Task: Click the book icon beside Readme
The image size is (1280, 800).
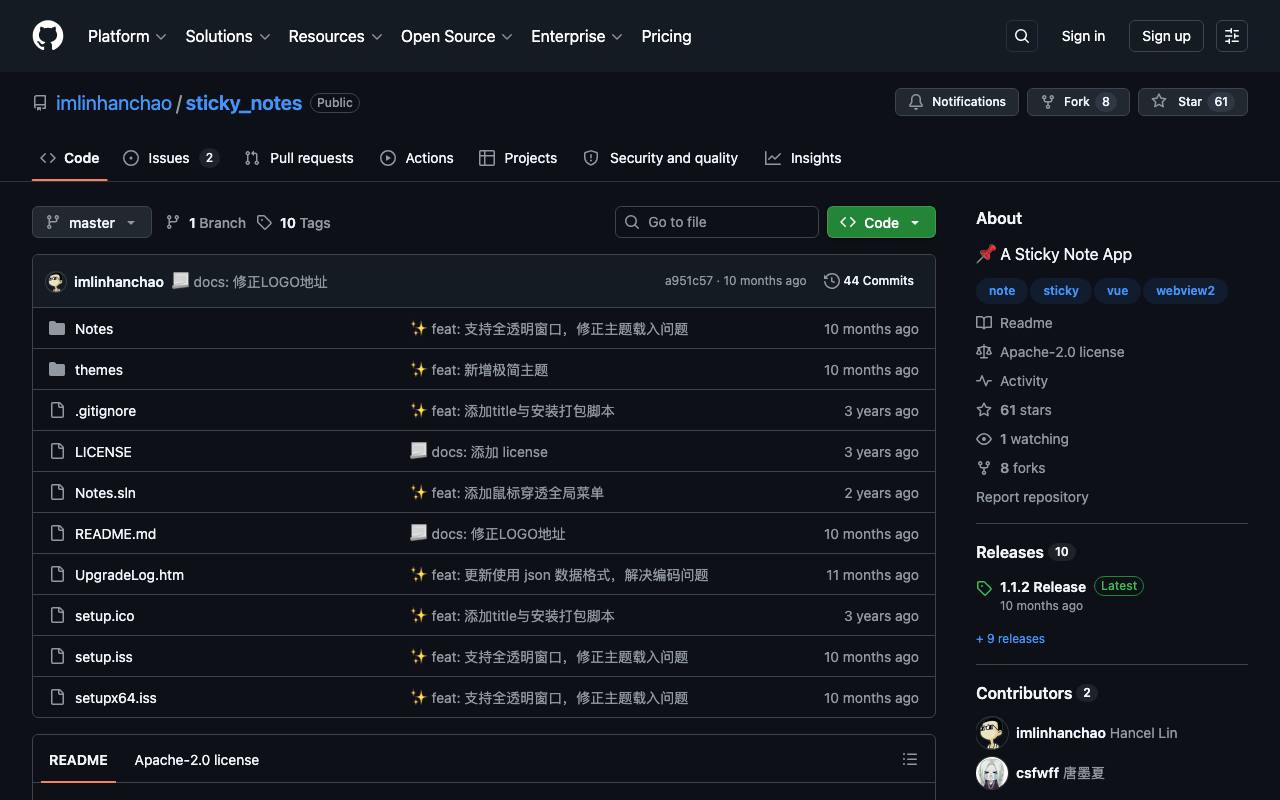Action: tap(984, 323)
